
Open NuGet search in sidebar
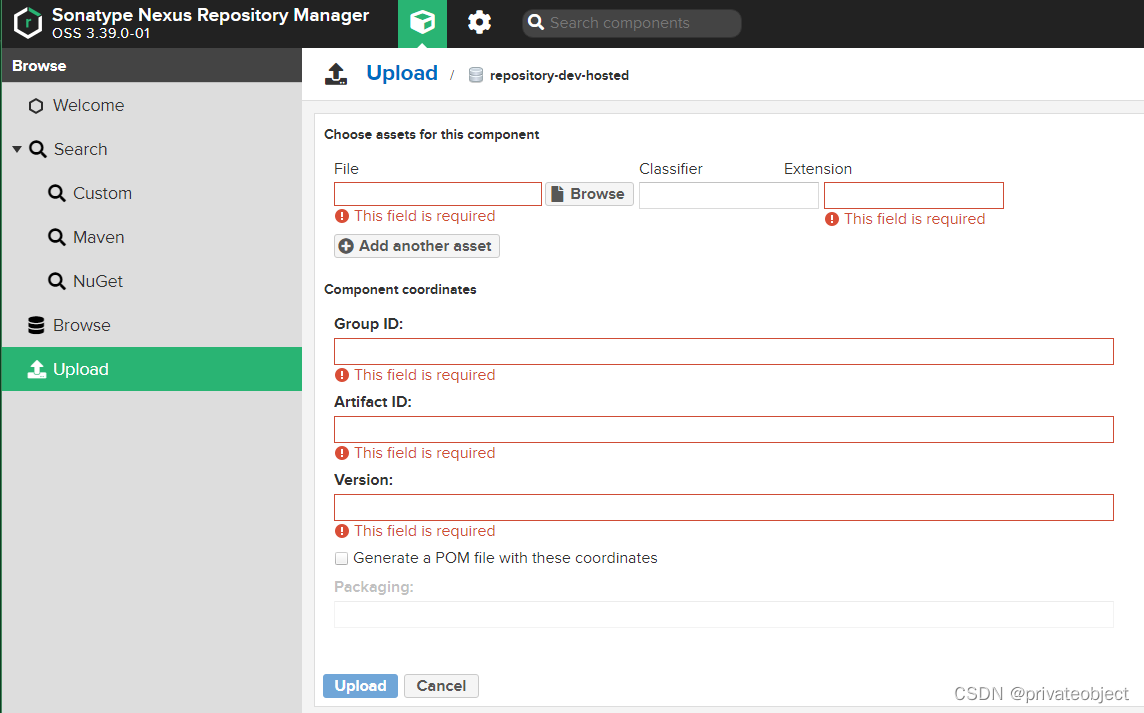[x=152, y=281]
